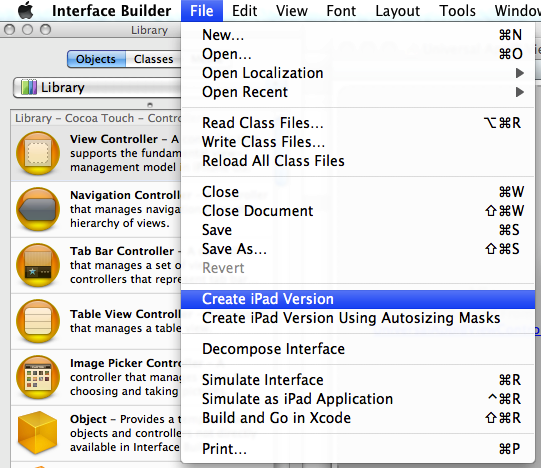This screenshot has height=468, width=541.
Task: Click the Library split-pane resize handle dot
Action: pyautogui.click(x=150, y=105)
